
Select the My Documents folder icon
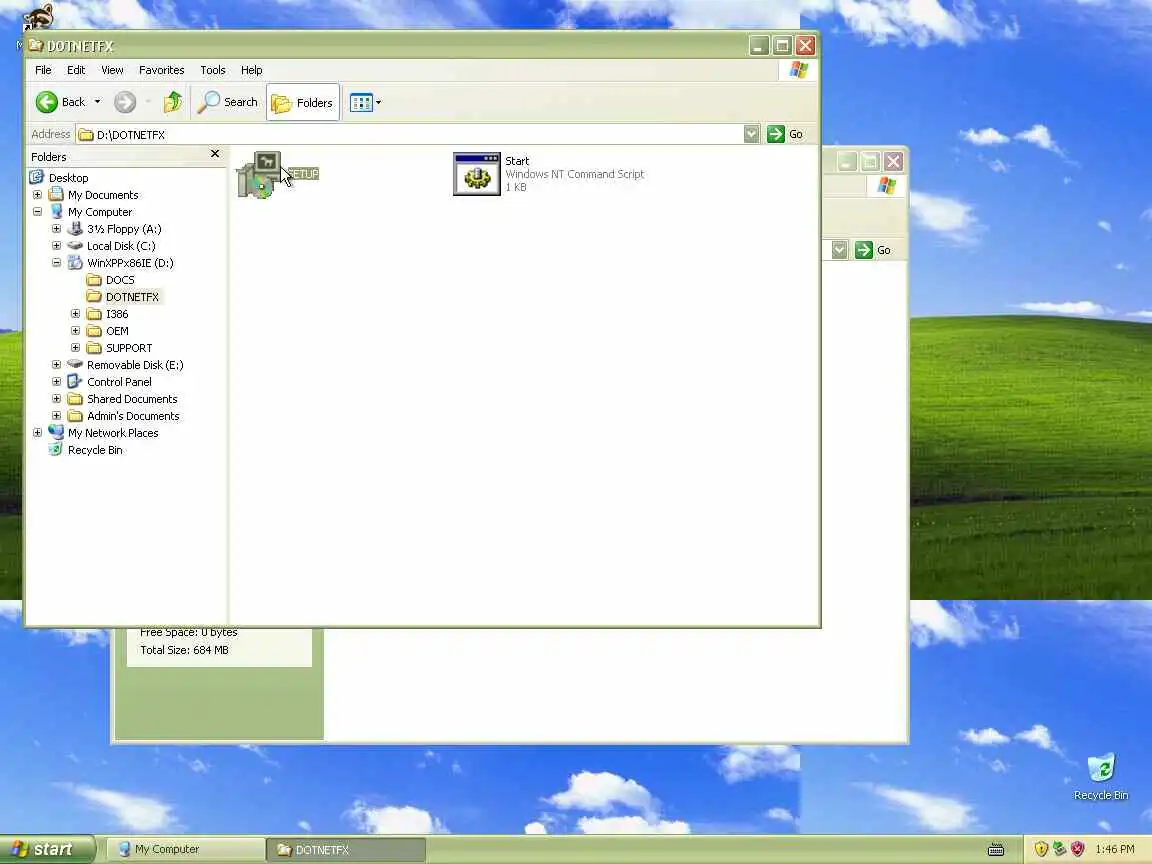coord(56,195)
